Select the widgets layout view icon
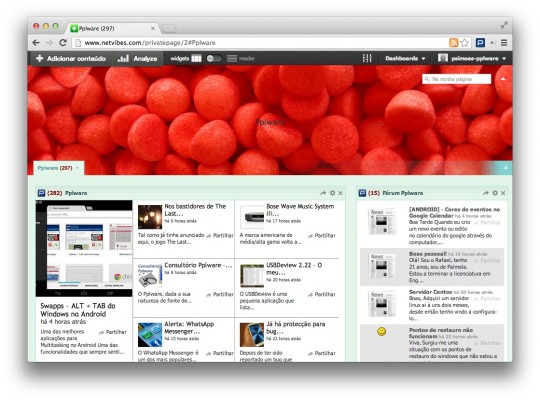This screenshot has height=400, width=540. 196,59
